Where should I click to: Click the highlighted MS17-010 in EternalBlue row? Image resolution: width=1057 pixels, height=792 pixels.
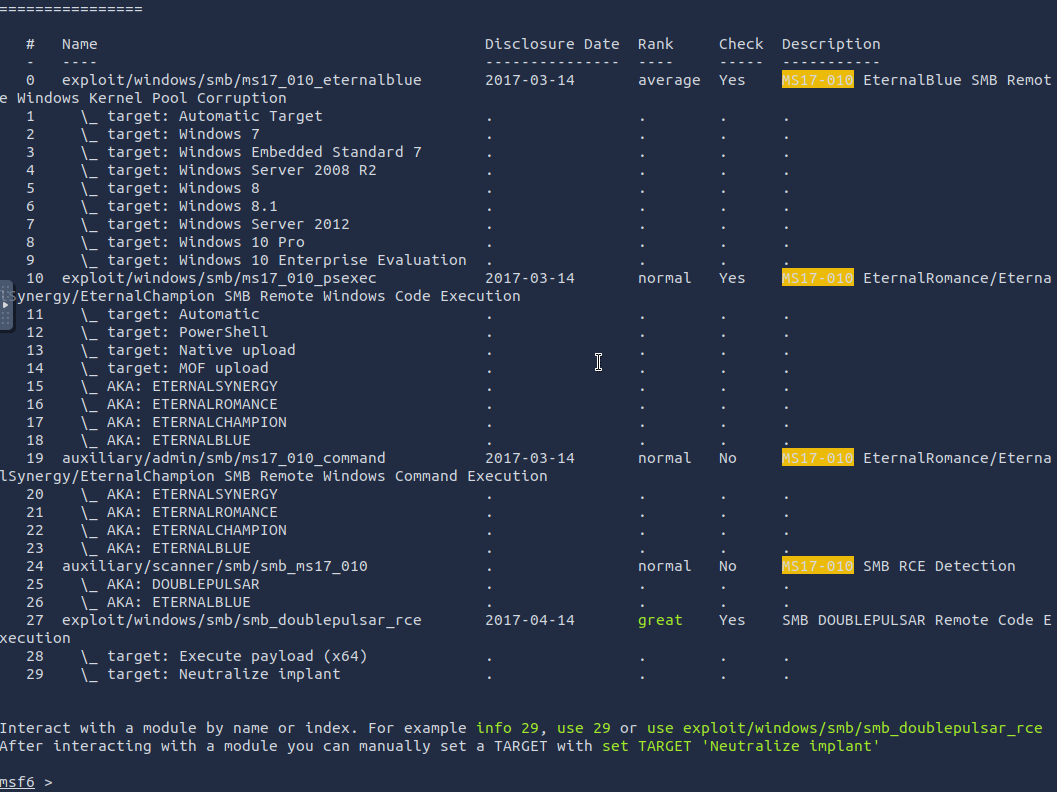(x=817, y=80)
